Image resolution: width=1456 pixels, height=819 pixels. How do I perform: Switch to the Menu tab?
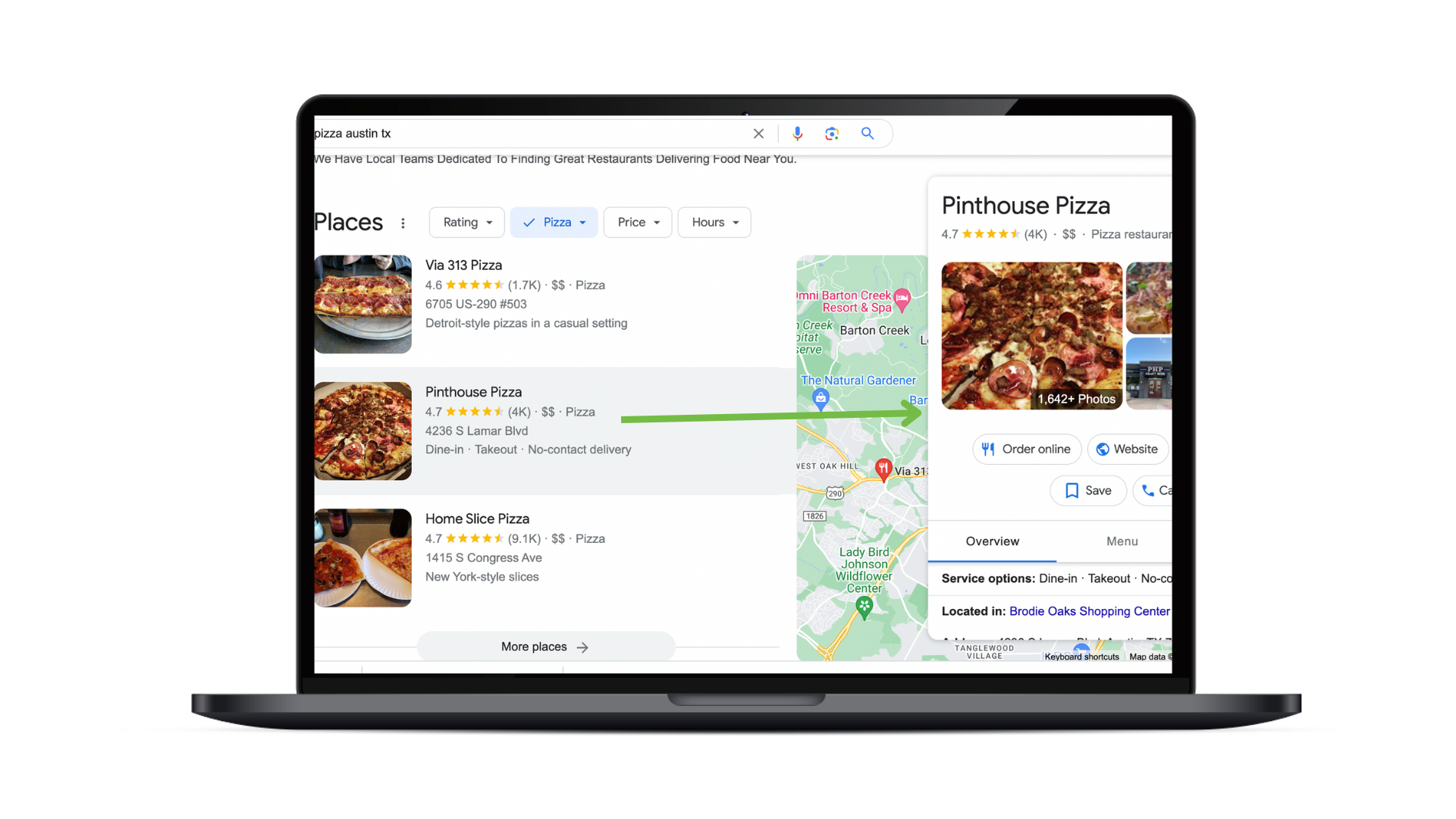(x=1123, y=541)
